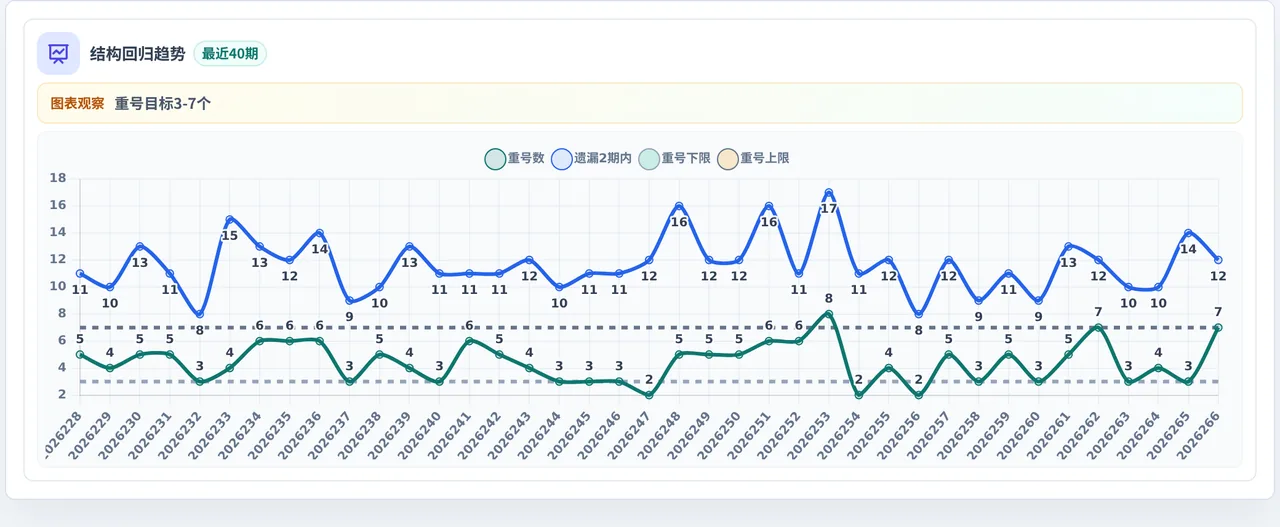Select the blue point for period 2026266
The image size is (1280, 527).
coord(1217,260)
